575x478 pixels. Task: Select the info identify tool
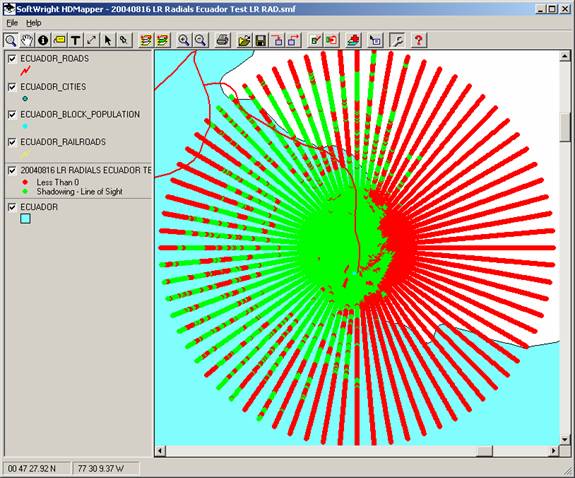click(43, 40)
